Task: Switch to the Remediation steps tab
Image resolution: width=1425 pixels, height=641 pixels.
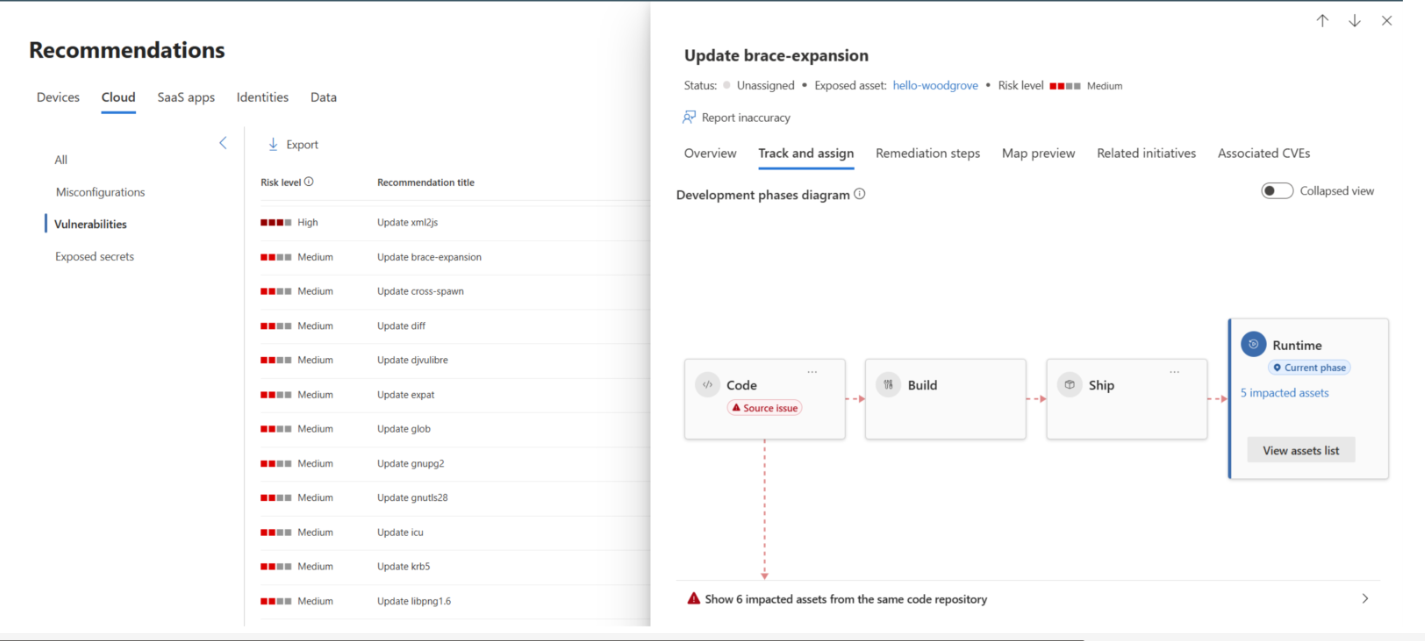Action: coord(927,153)
